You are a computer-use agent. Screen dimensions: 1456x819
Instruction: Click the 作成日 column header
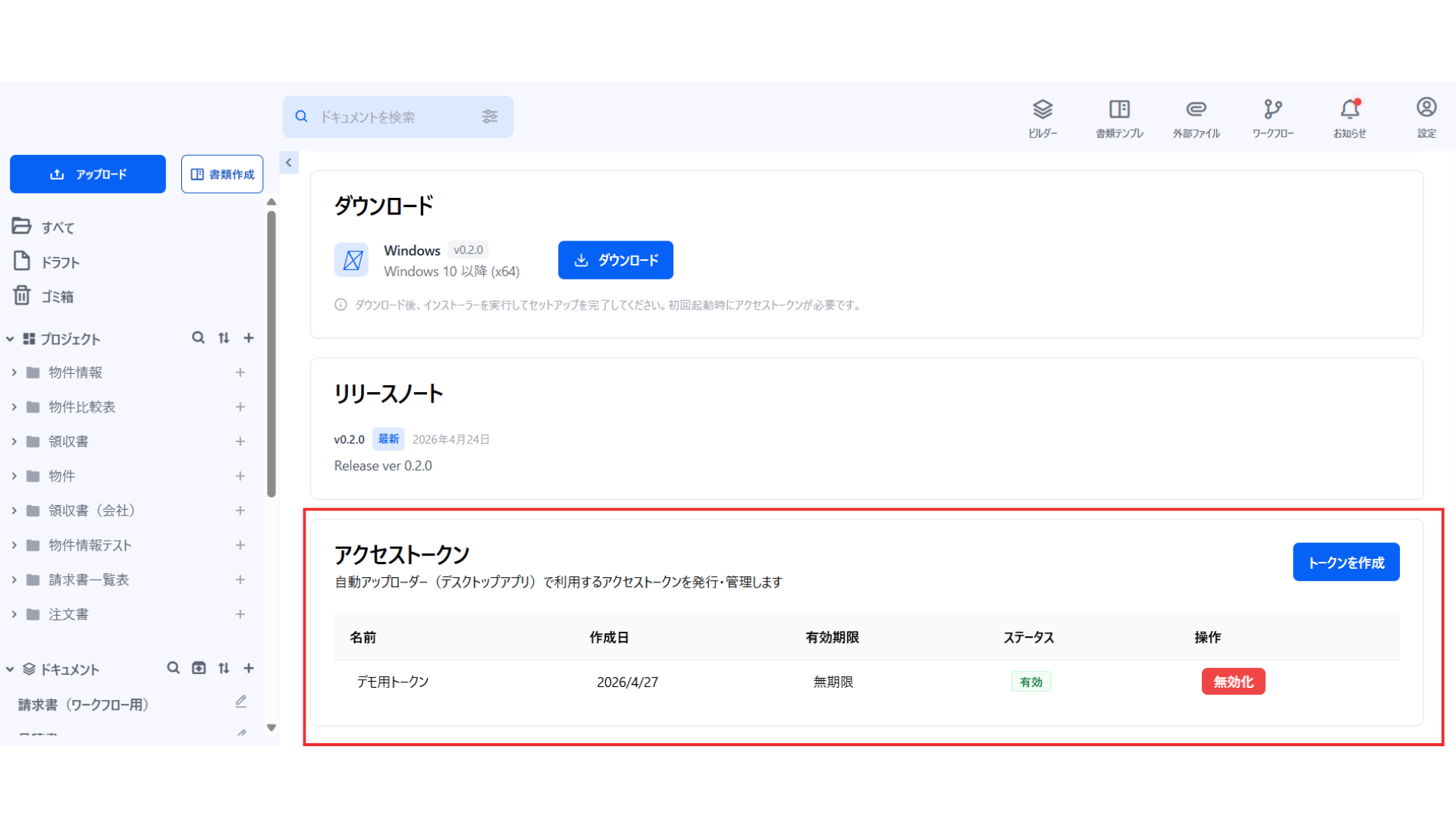609,637
